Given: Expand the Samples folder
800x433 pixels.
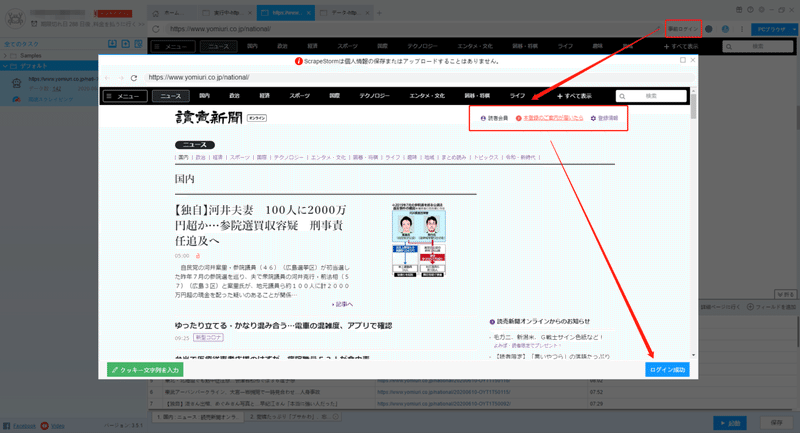Looking at the screenshot, I should click(5, 56).
